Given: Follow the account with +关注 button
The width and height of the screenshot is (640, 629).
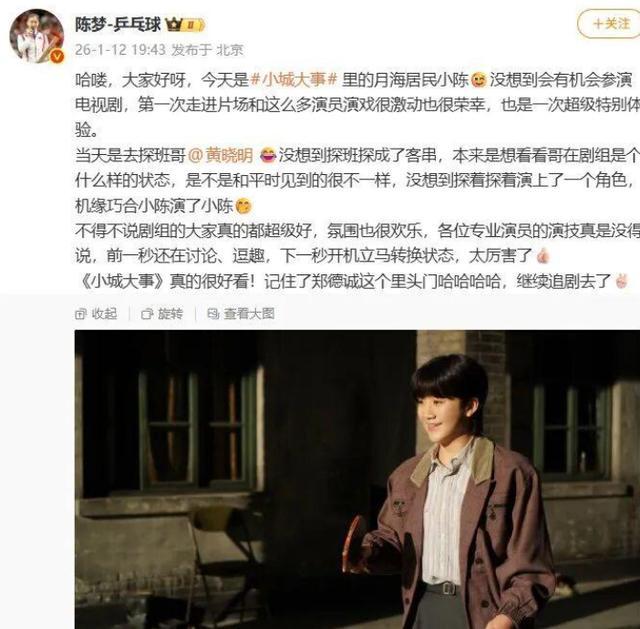Looking at the screenshot, I should point(611,24).
